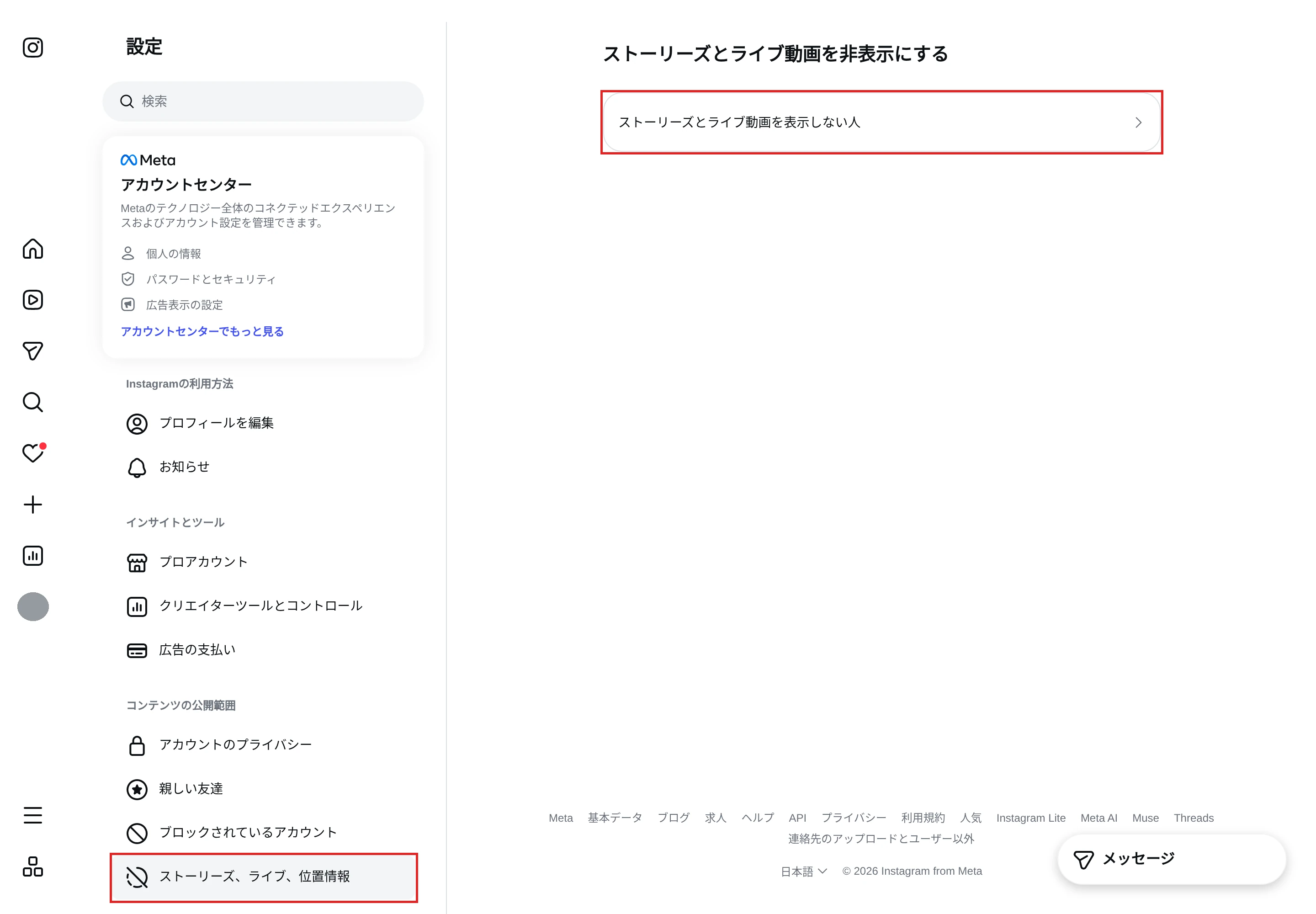This screenshot has height=914, width=1316.
Task: Click the 基本データ footer link
Action: pos(615,818)
